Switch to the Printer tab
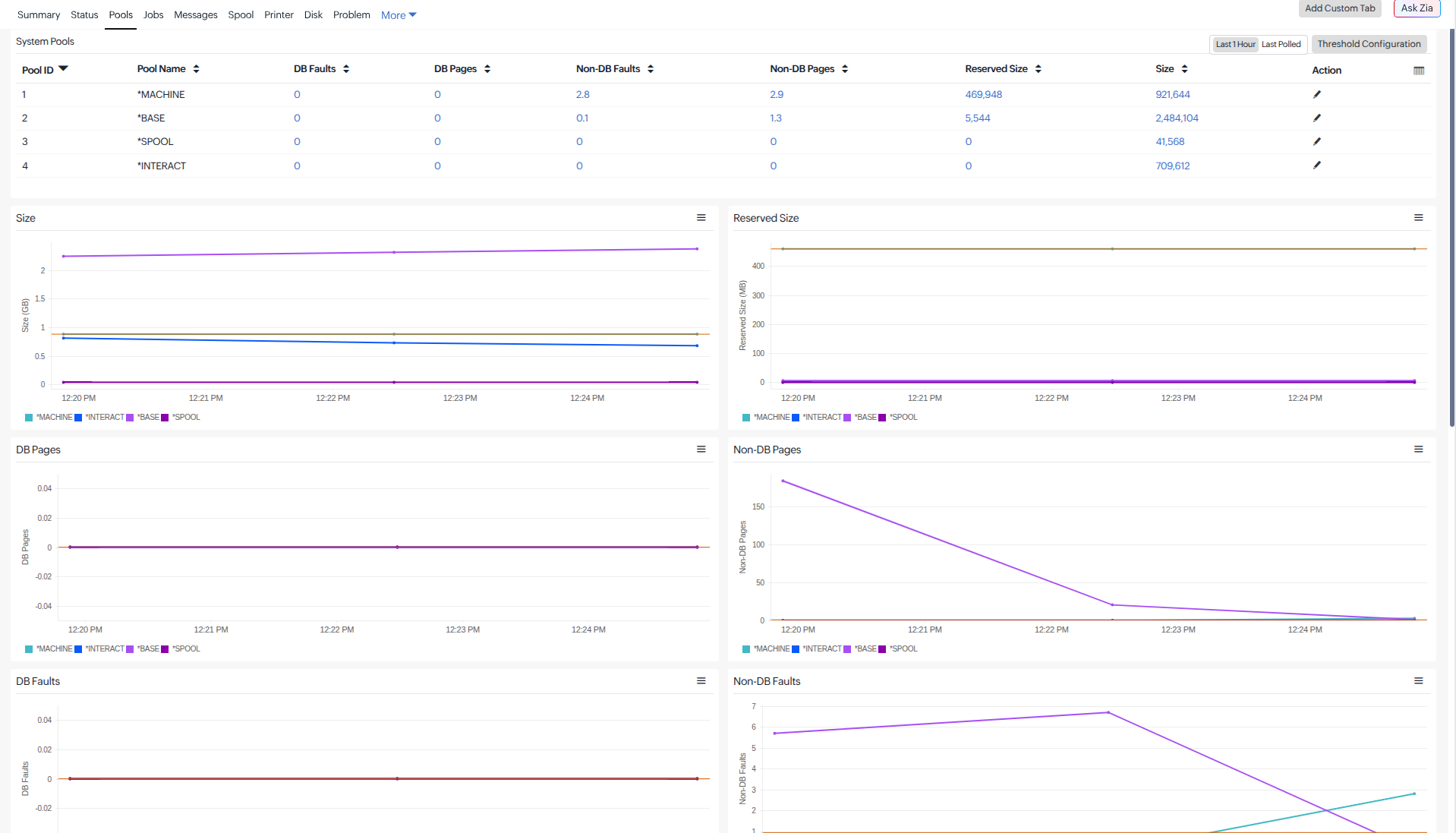 coord(279,15)
